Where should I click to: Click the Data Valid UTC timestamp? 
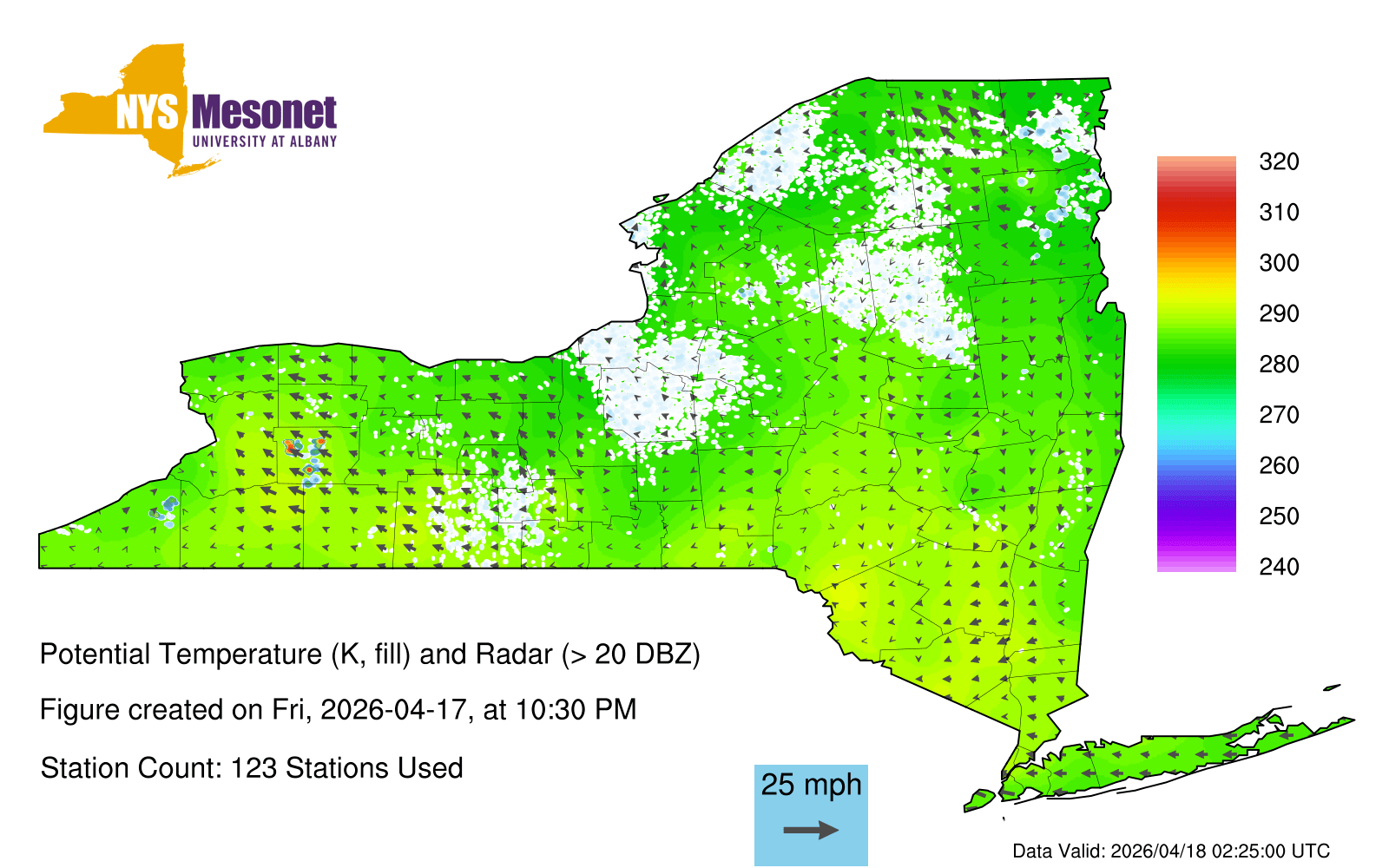[1170, 851]
